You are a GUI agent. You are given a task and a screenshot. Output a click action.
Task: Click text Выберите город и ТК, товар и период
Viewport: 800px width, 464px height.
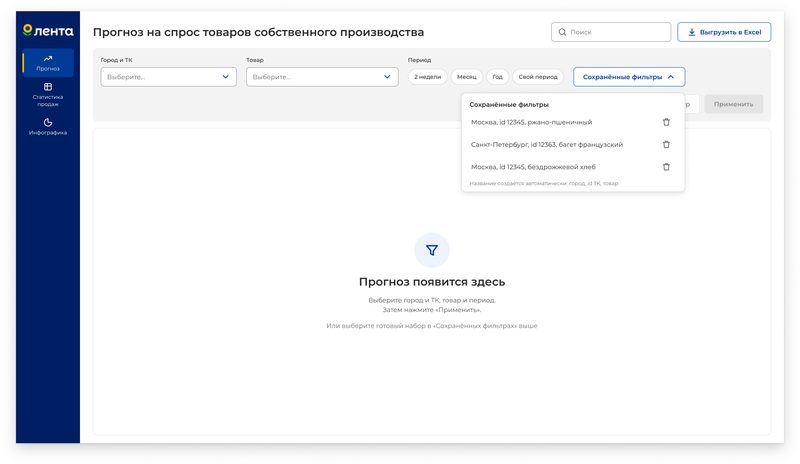(432, 300)
